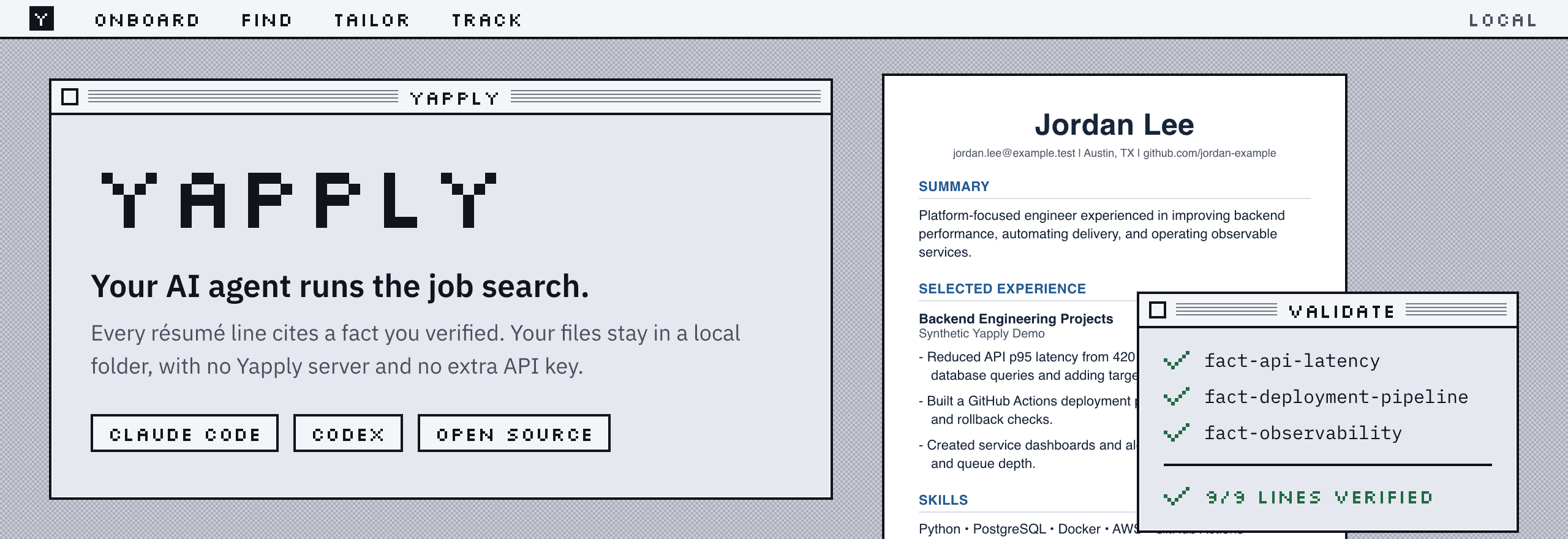Click the square box in VALIDATE window titlebar

[x=1158, y=310]
